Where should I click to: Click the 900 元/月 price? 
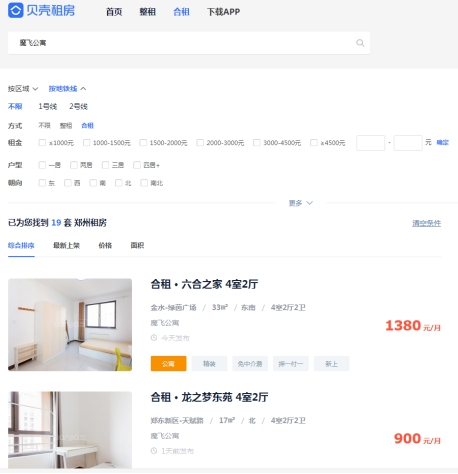tap(417, 439)
